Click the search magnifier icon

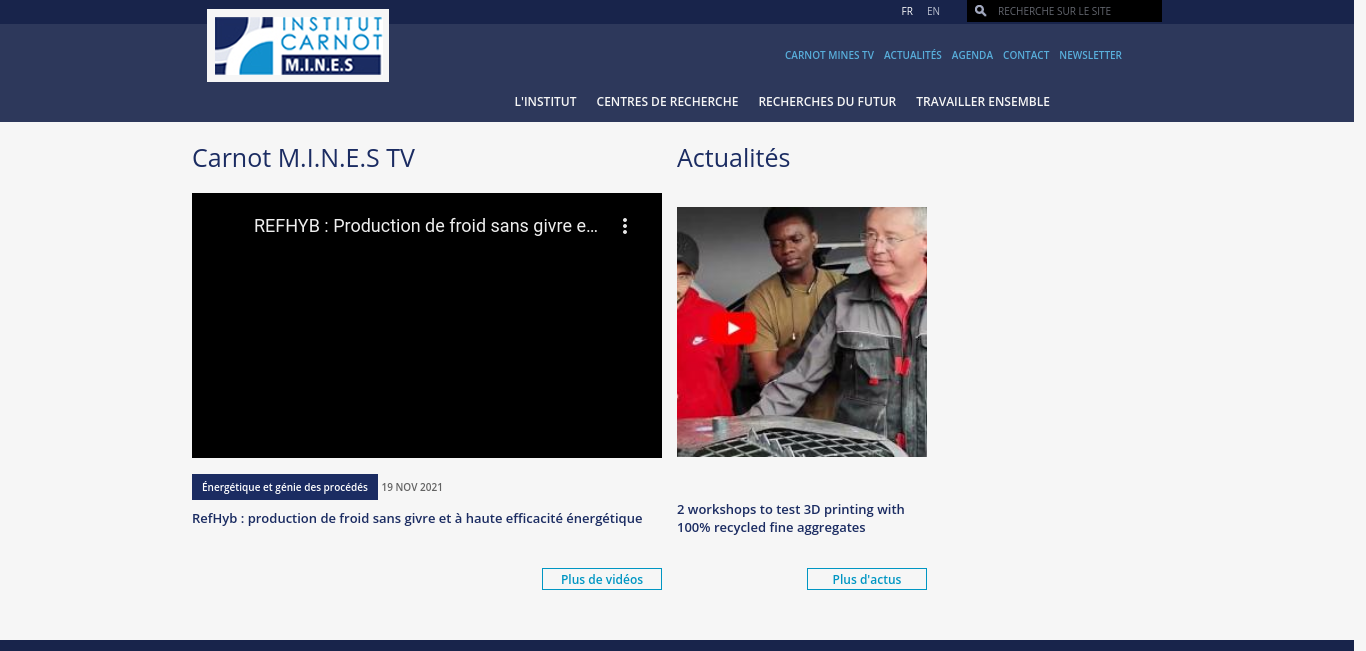pos(980,11)
